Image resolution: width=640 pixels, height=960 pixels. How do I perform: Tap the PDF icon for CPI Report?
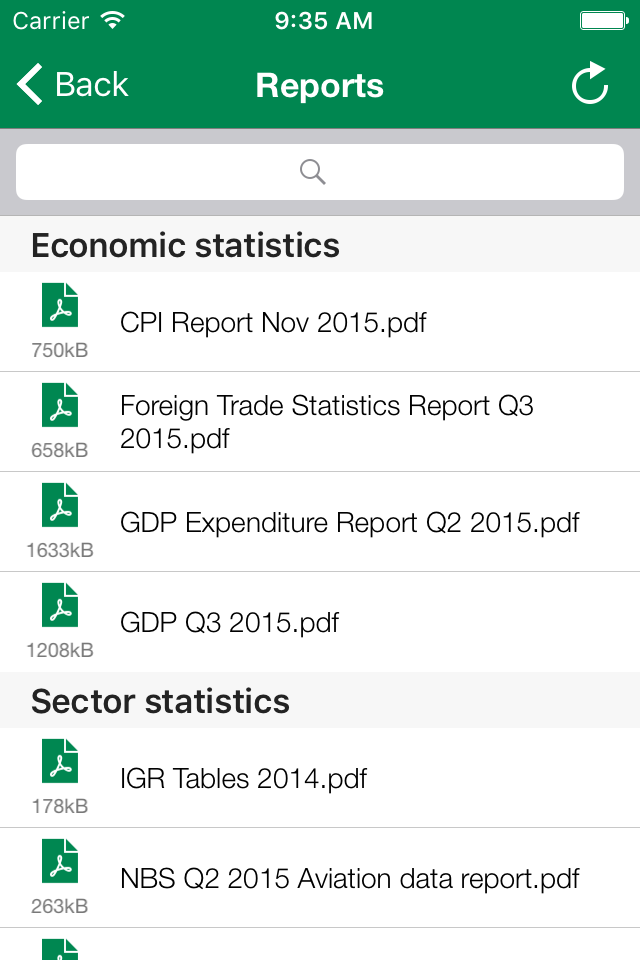click(x=60, y=306)
